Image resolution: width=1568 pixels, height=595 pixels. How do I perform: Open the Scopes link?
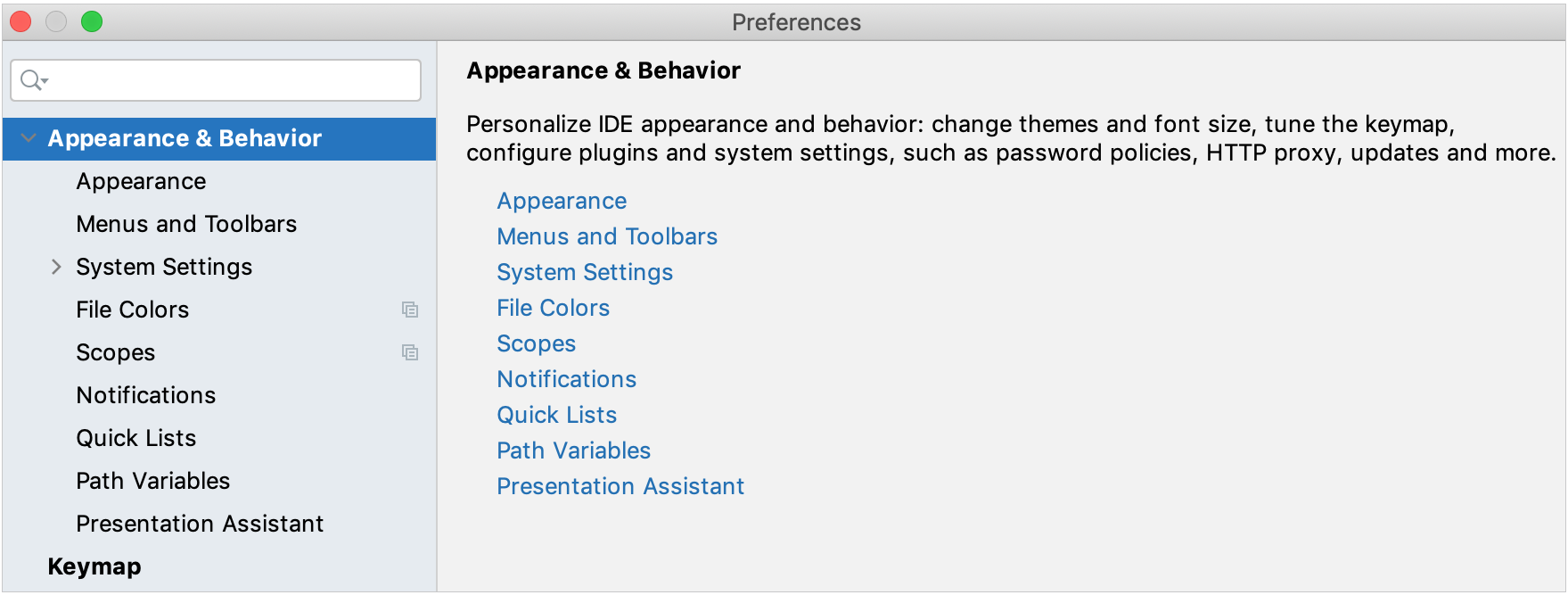pos(536,343)
